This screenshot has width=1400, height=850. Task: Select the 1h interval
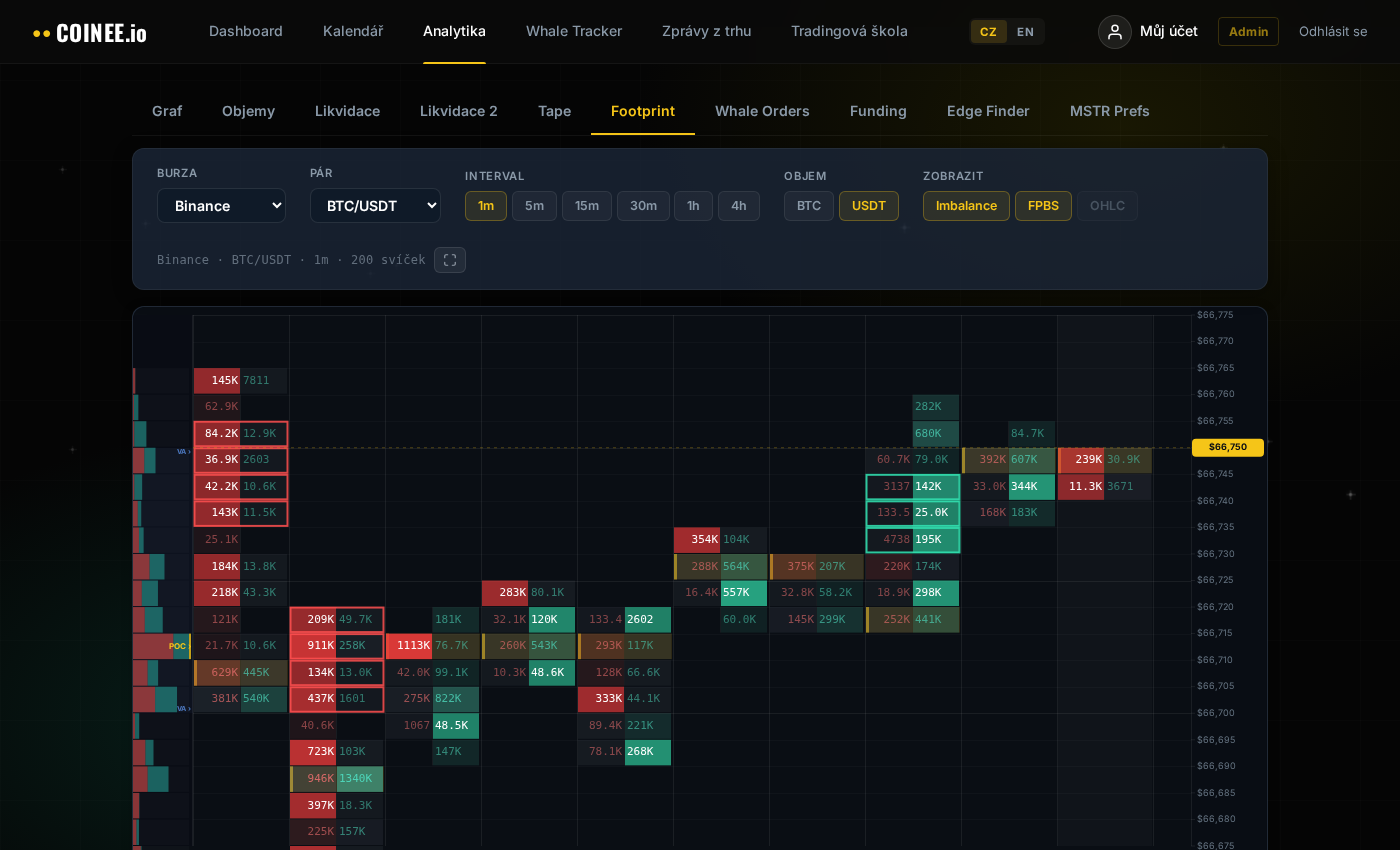(693, 205)
